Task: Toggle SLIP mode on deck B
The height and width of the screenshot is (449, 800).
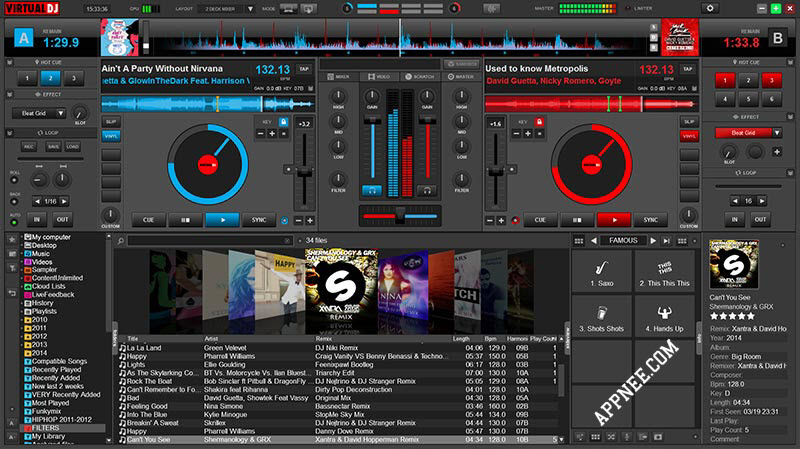Action: [x=689, y=122]
